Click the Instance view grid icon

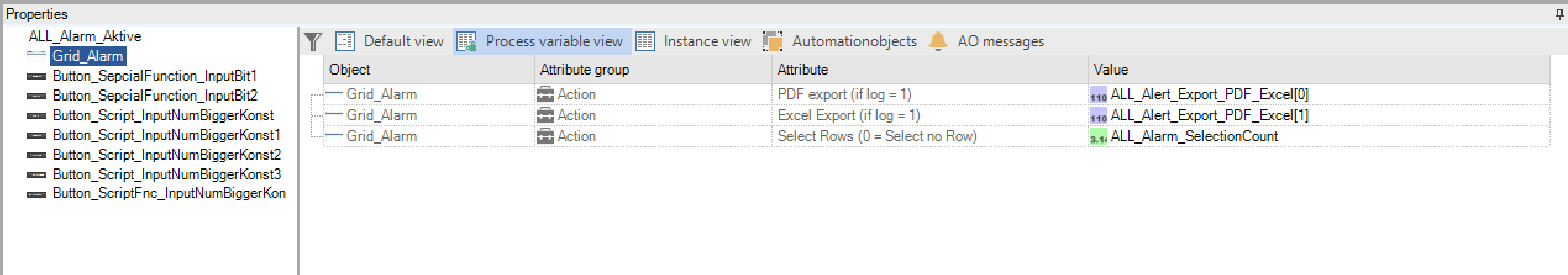pyautogui.click(x=645, y=41)
